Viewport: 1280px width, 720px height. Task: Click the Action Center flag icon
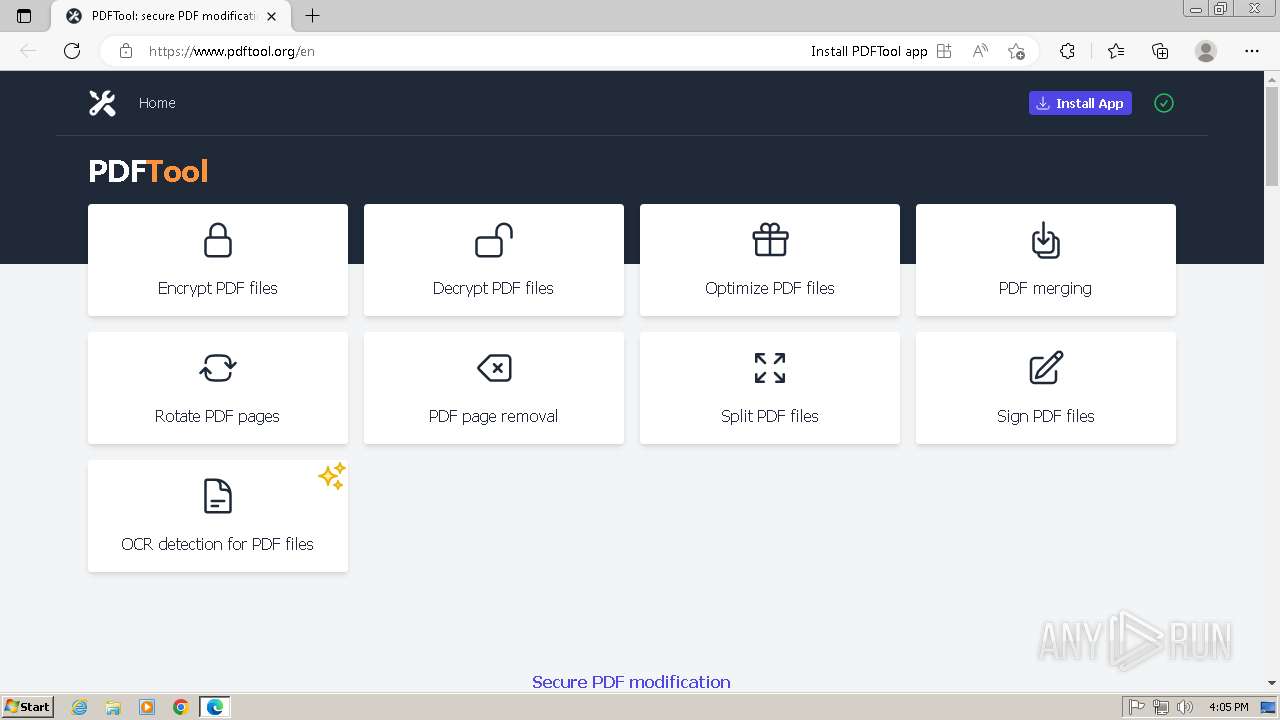[x=1138, y=707]
